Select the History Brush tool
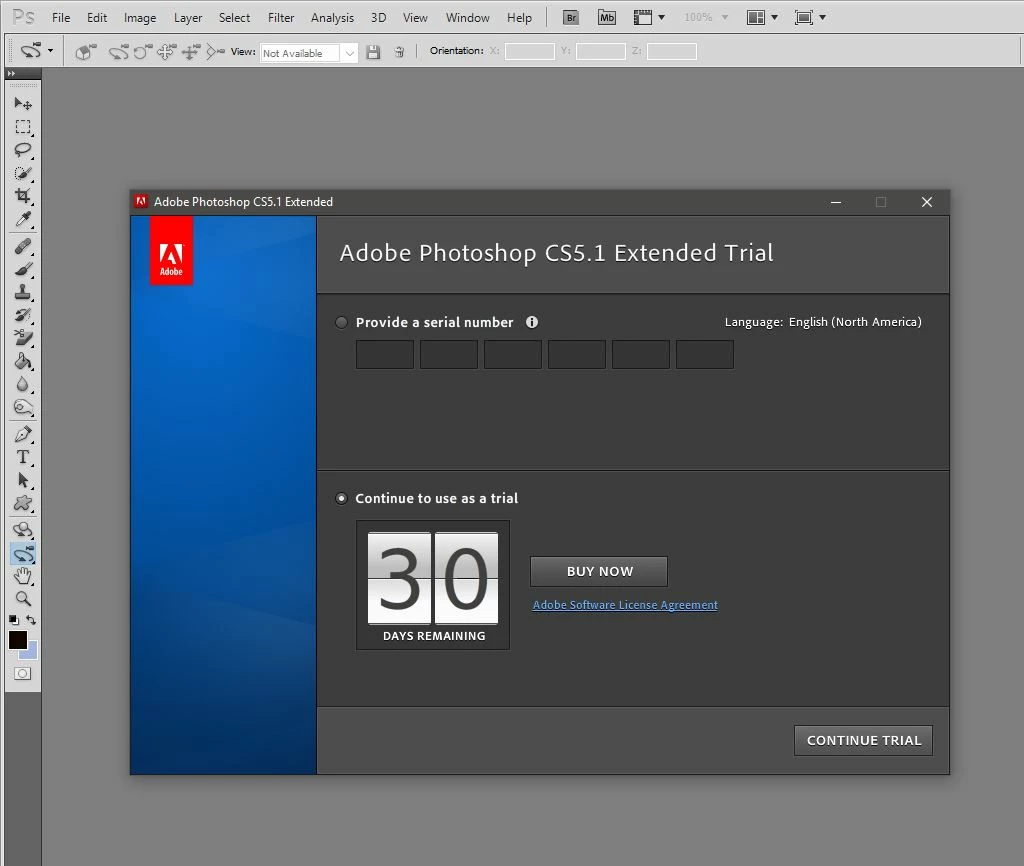This screenshot has width=1024, height=866. (x=23, y=315)
